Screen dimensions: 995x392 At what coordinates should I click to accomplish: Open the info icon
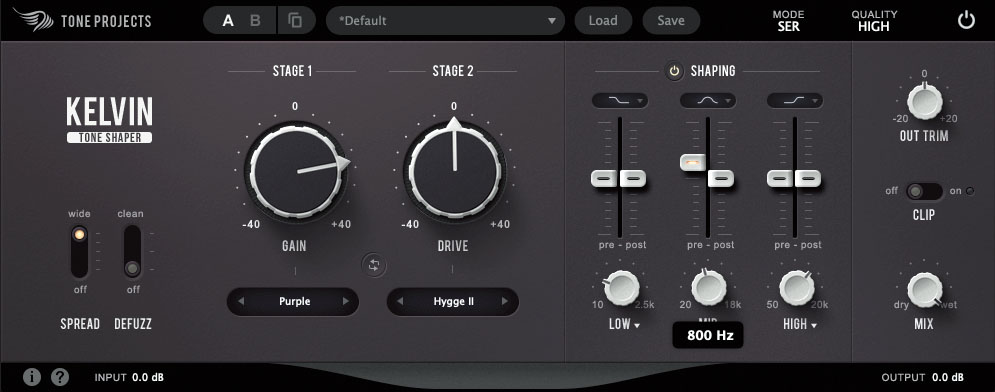(32, 377)
